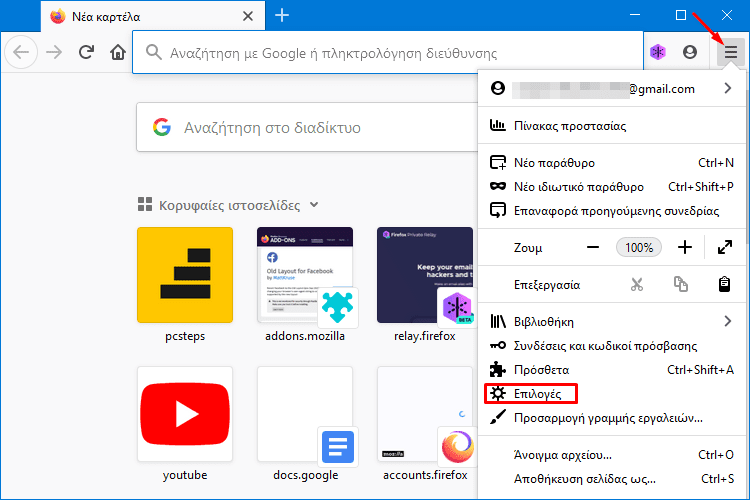750x500 pixels.
Task: Reload the current page
Action: [86, 52]
